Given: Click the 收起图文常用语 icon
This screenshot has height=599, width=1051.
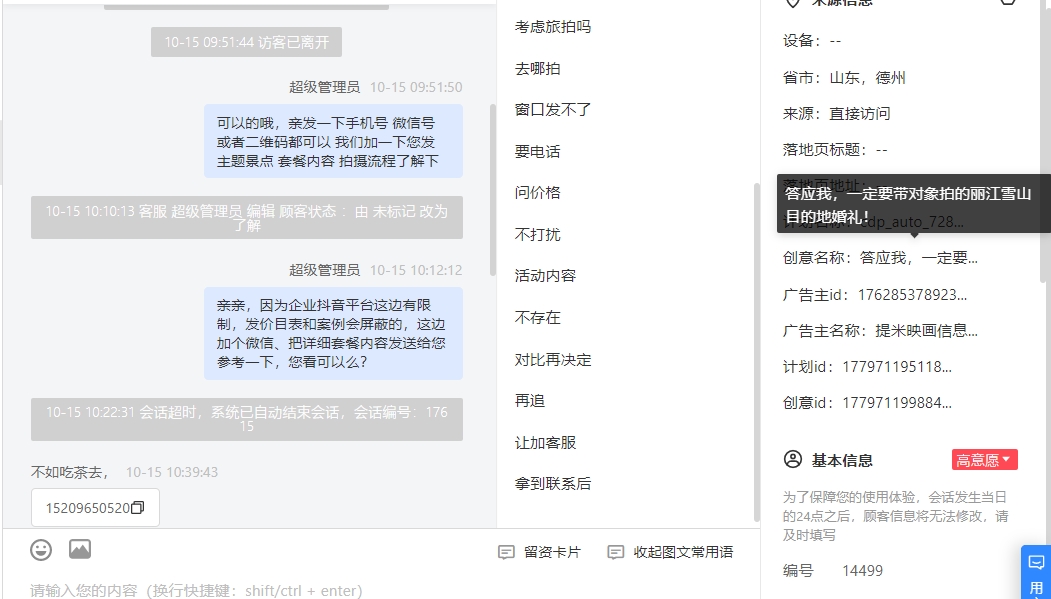Looking at the screenshot, I should tap(615, 552).
